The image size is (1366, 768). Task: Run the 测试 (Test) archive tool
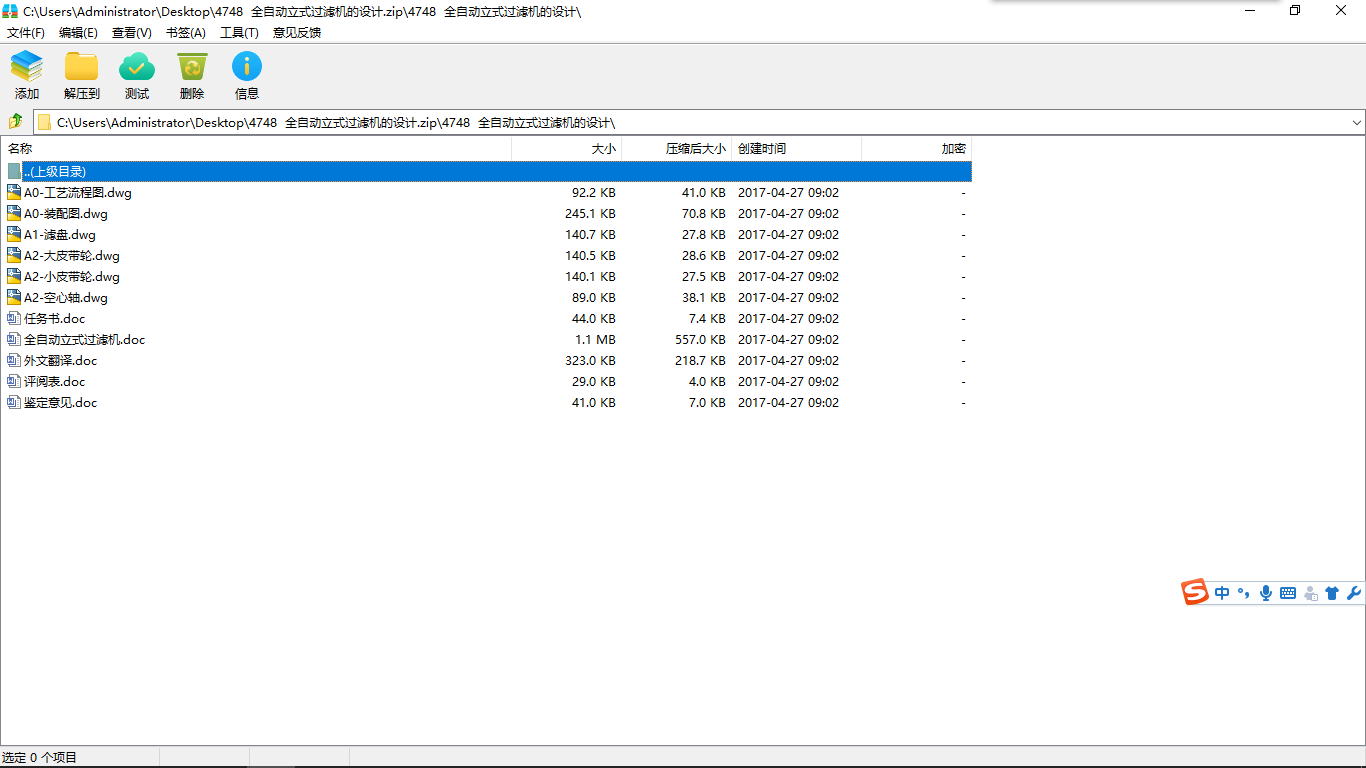tap(137, 67)
